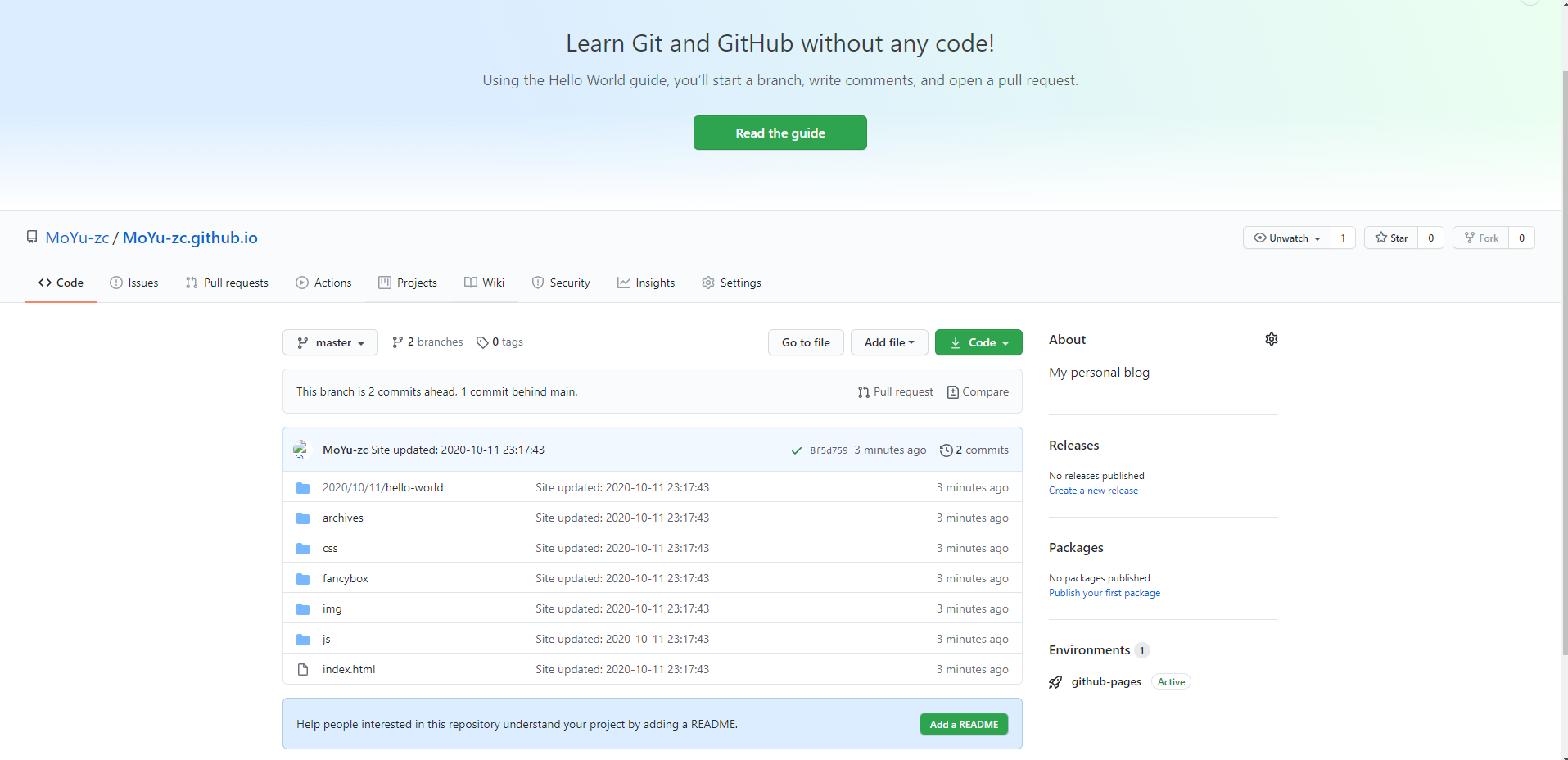Click the file icon for index.html
1568x760 pixels.
click(303, 670)
